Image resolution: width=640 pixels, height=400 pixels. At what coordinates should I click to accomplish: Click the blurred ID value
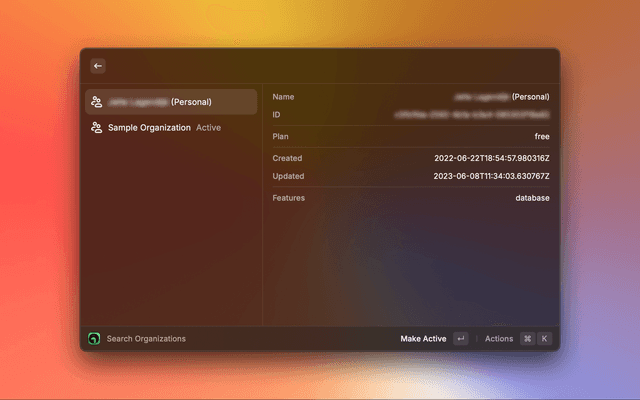(471, 115)
